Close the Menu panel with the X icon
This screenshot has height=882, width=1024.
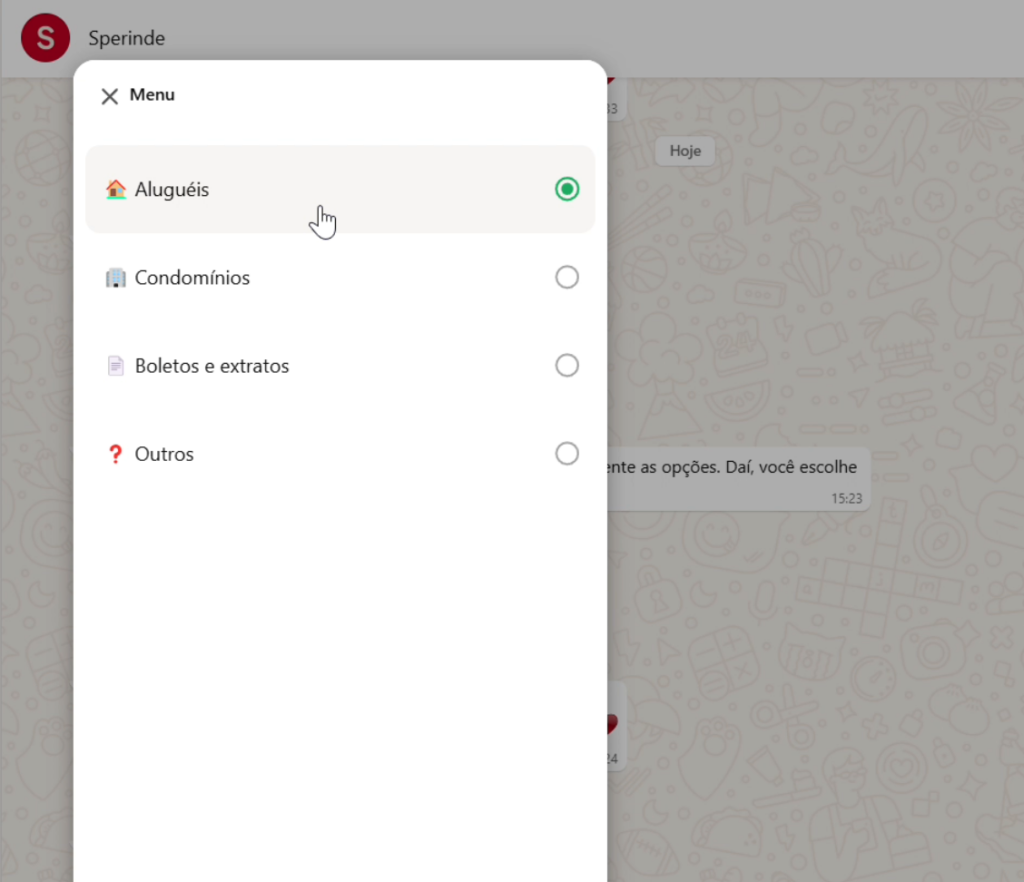[x=110, y=96]
